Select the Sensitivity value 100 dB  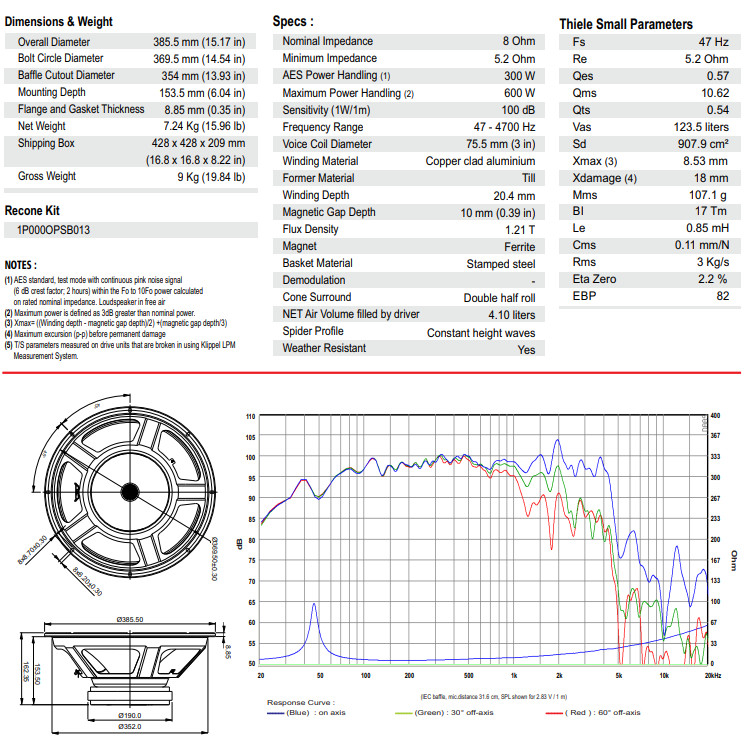tap(518, 110)
